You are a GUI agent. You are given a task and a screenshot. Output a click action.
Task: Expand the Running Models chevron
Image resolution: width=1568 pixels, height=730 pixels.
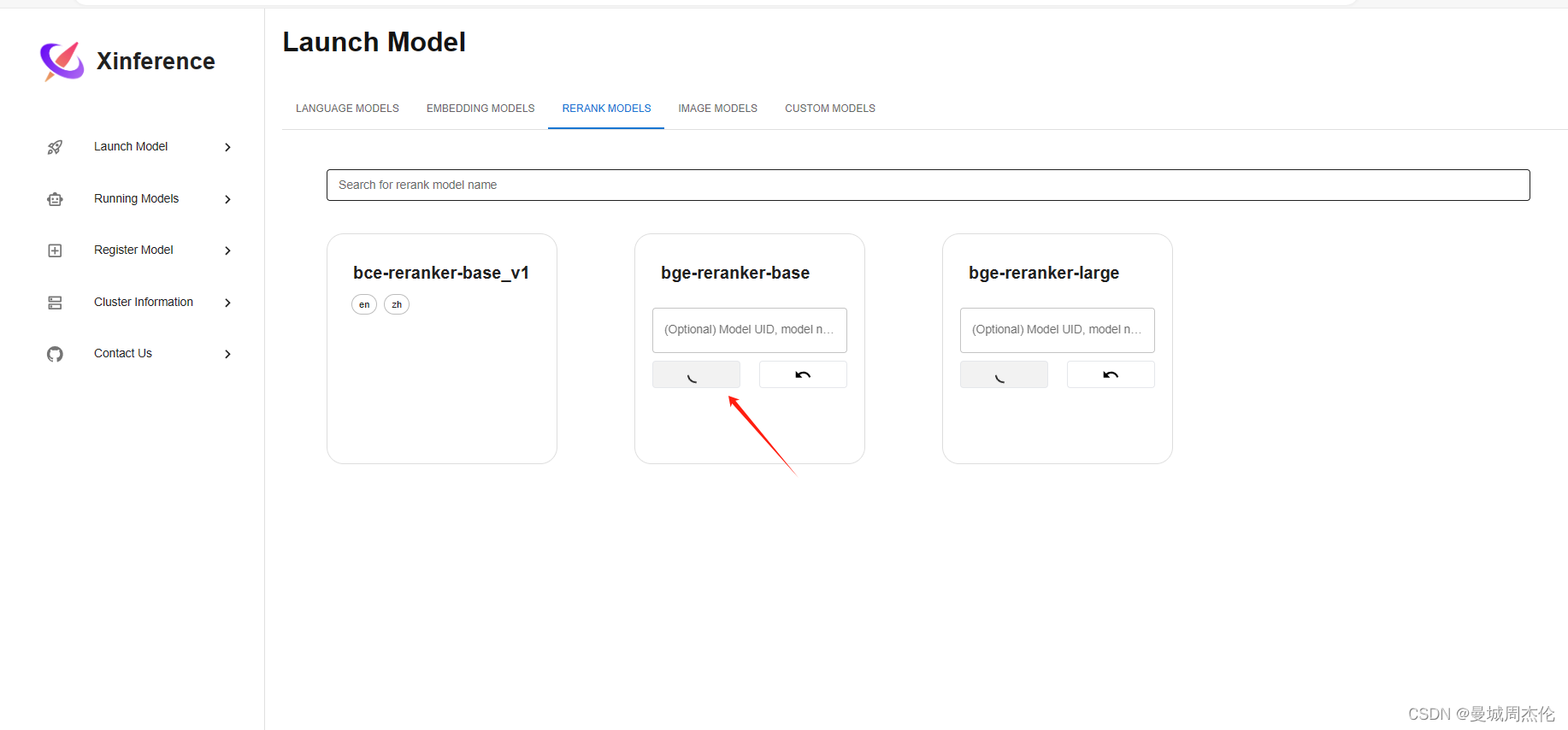coord(227,199)
